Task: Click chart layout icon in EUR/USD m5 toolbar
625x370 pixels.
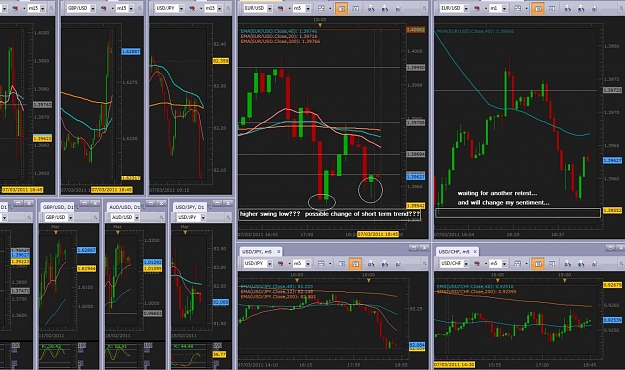Action: tap(321, 8)
